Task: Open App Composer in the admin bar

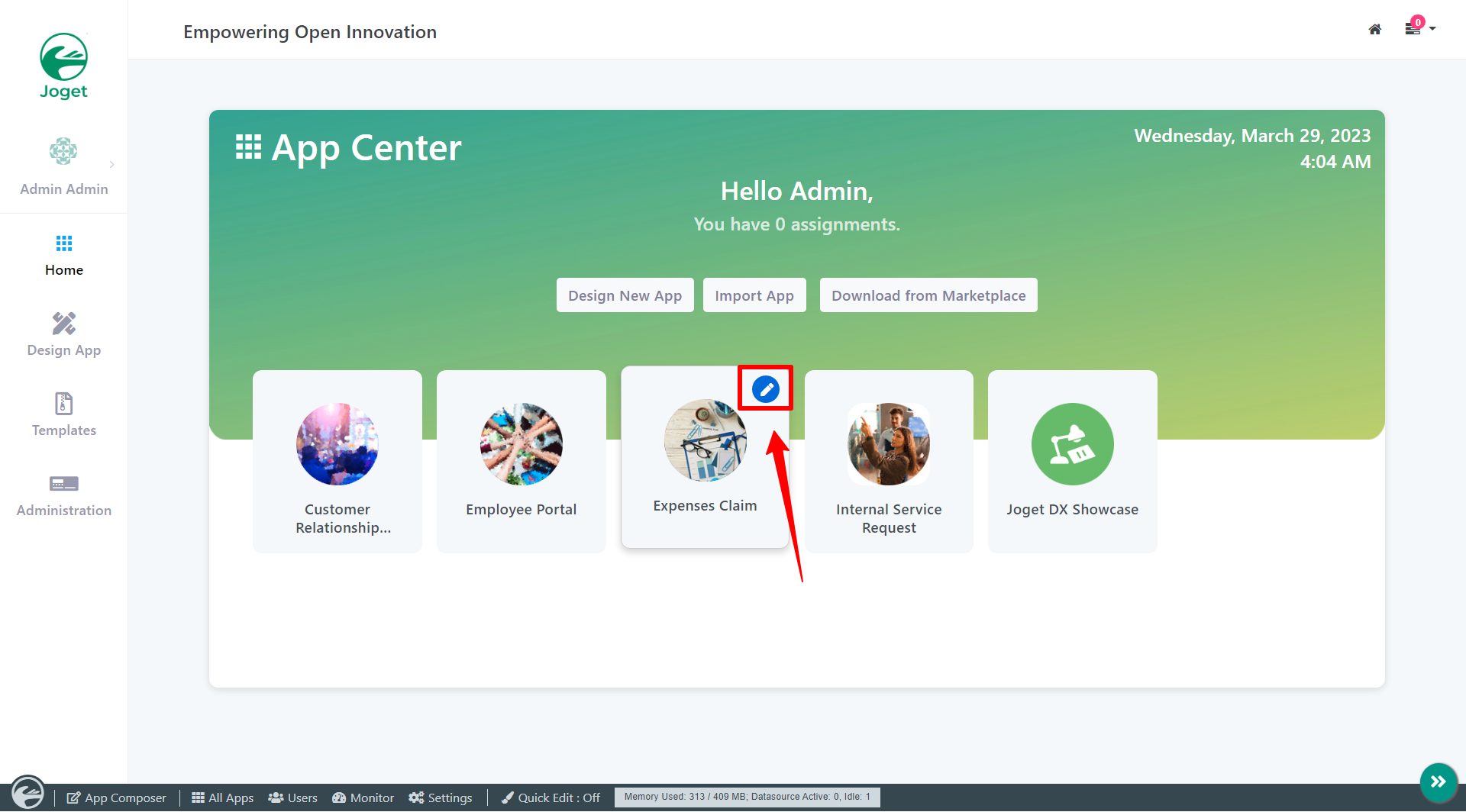Action: coord(116,797)
